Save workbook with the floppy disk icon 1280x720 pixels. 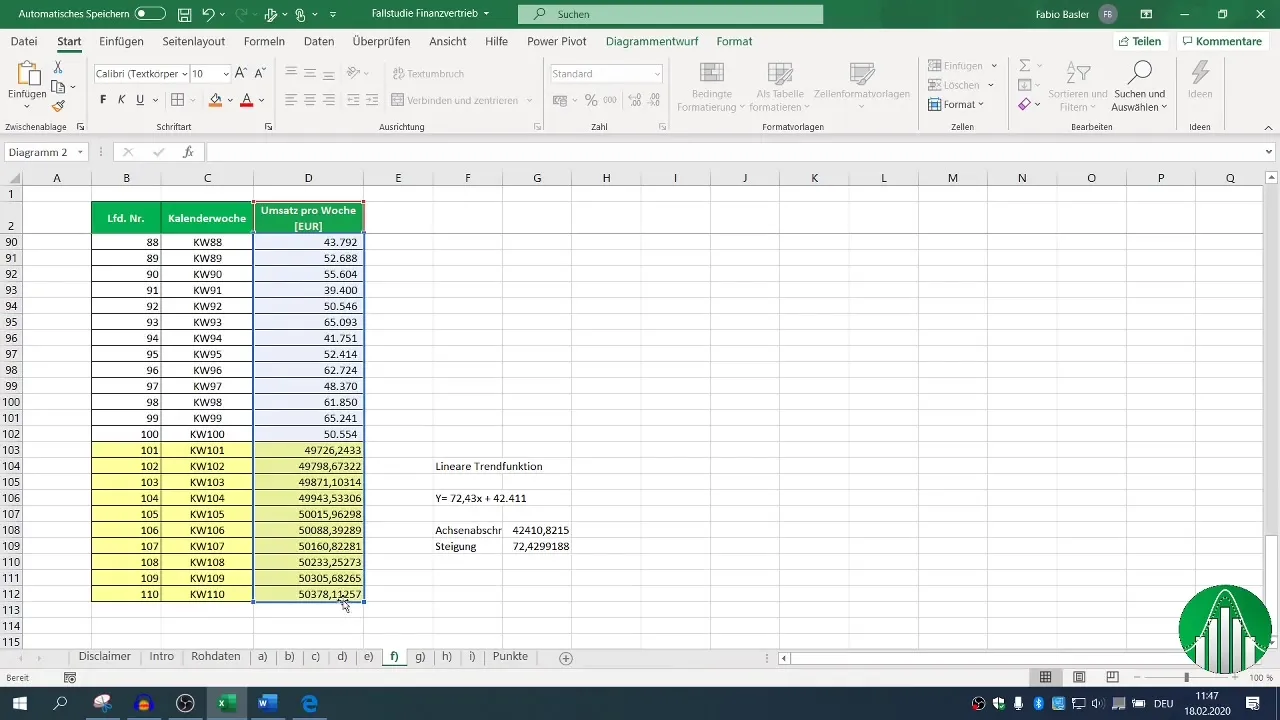click(x=184, y=14)
